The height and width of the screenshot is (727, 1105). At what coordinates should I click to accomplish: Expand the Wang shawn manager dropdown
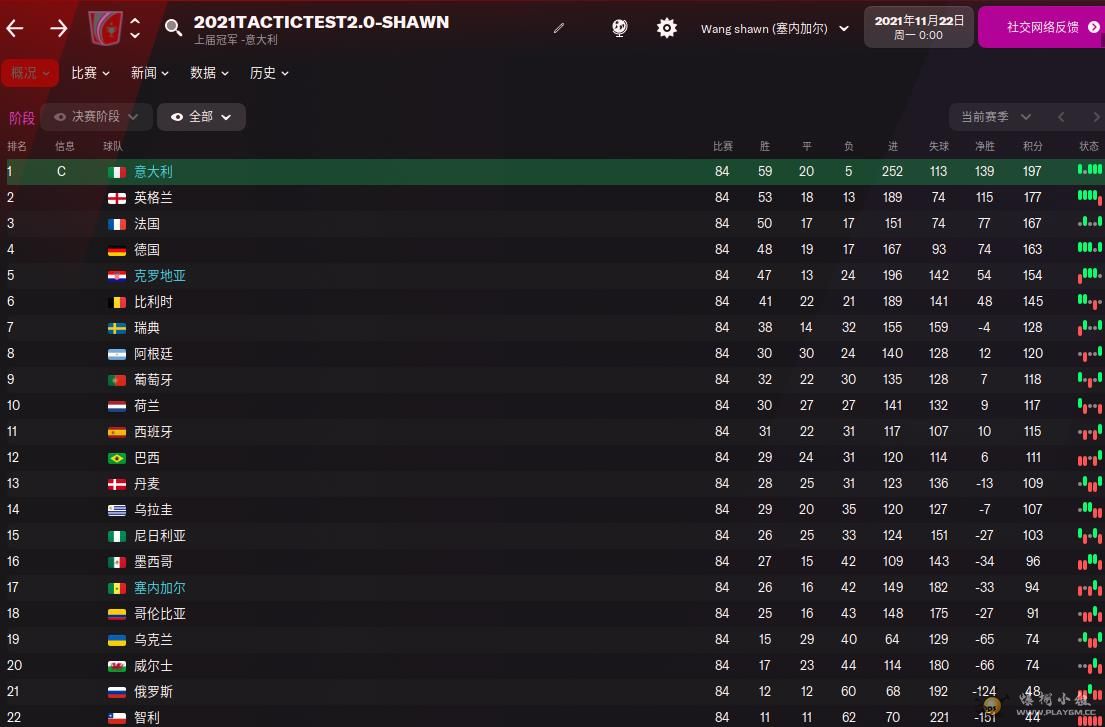pyautogui.click(x=775, y=29)
